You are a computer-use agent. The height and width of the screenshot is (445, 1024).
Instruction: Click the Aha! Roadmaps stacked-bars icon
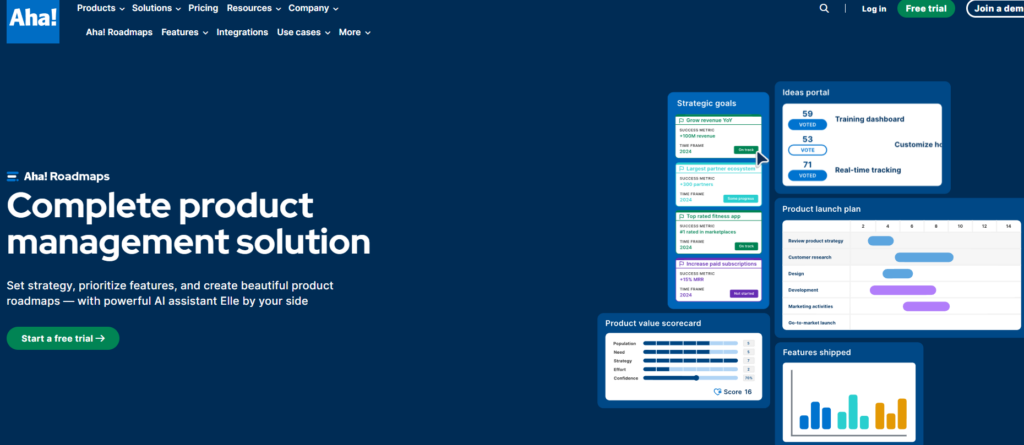coord(12,176)
